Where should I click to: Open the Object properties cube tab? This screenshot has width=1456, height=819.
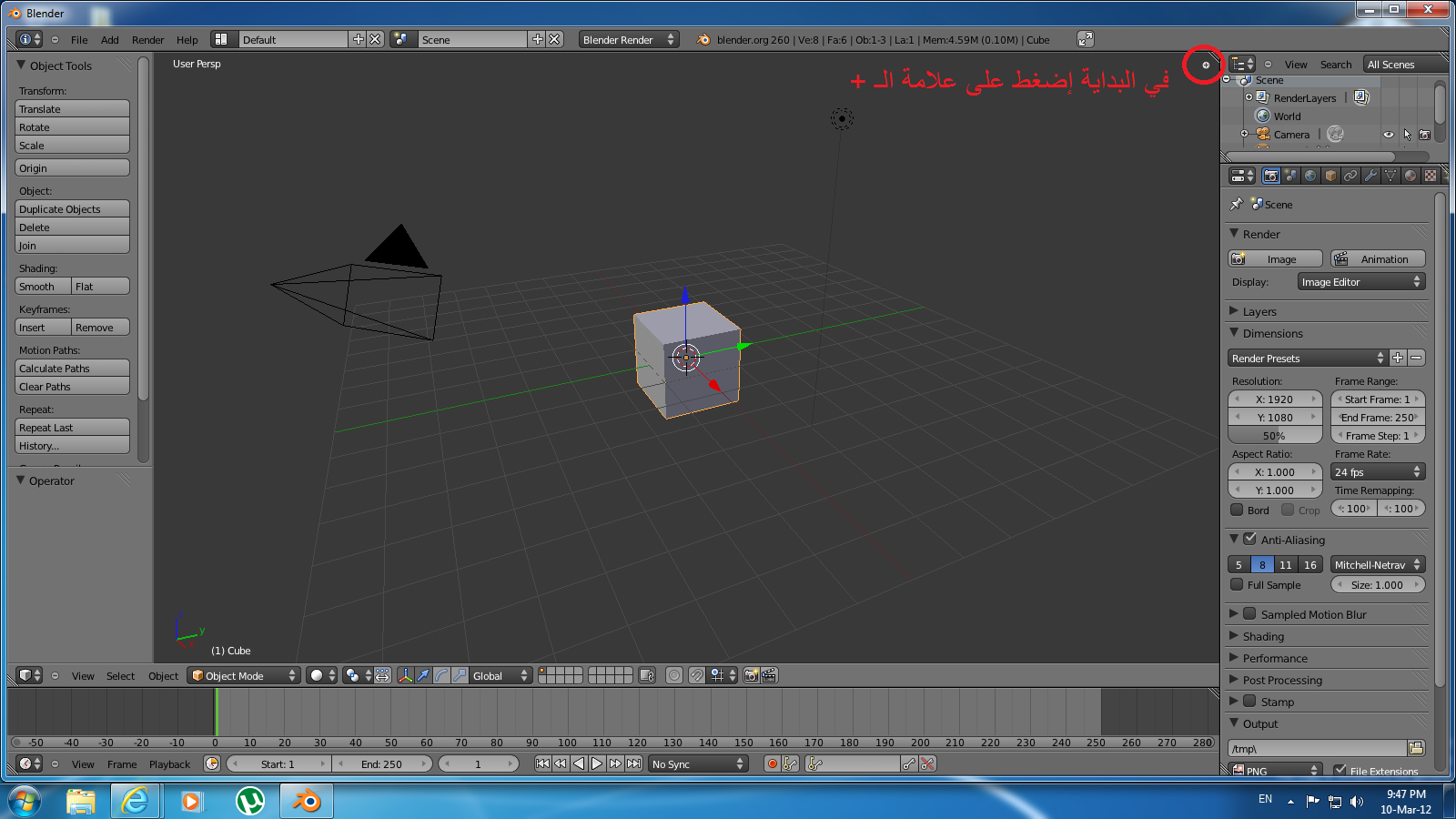pyautogui.click(x=1330, y=176)
